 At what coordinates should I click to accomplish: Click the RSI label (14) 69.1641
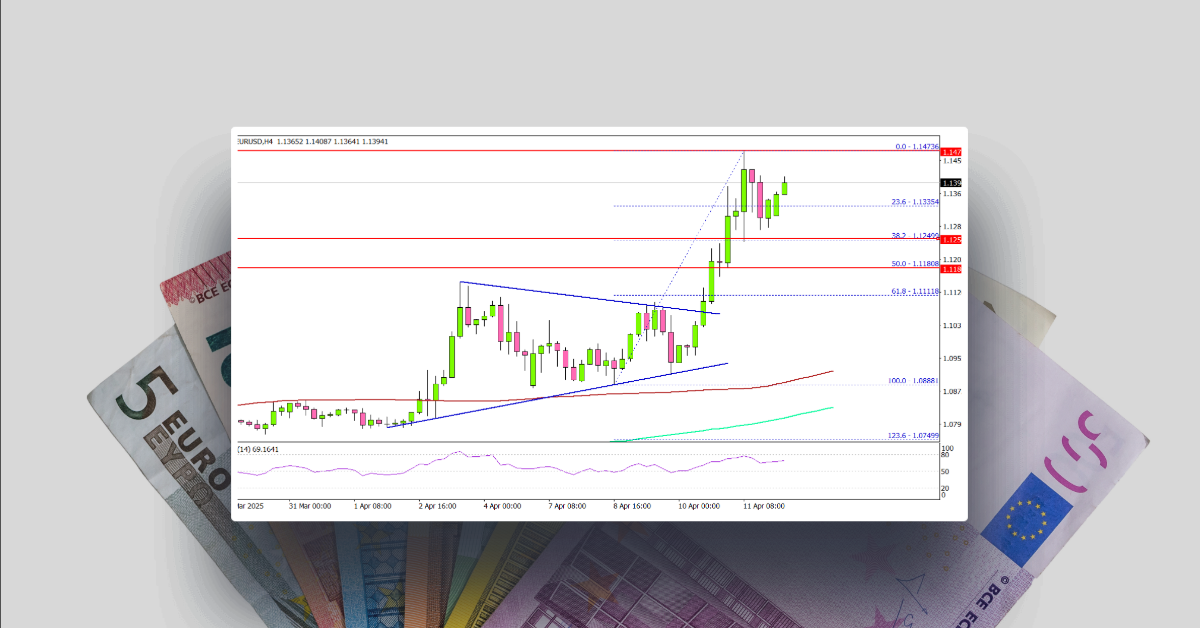tap(258, 450)
